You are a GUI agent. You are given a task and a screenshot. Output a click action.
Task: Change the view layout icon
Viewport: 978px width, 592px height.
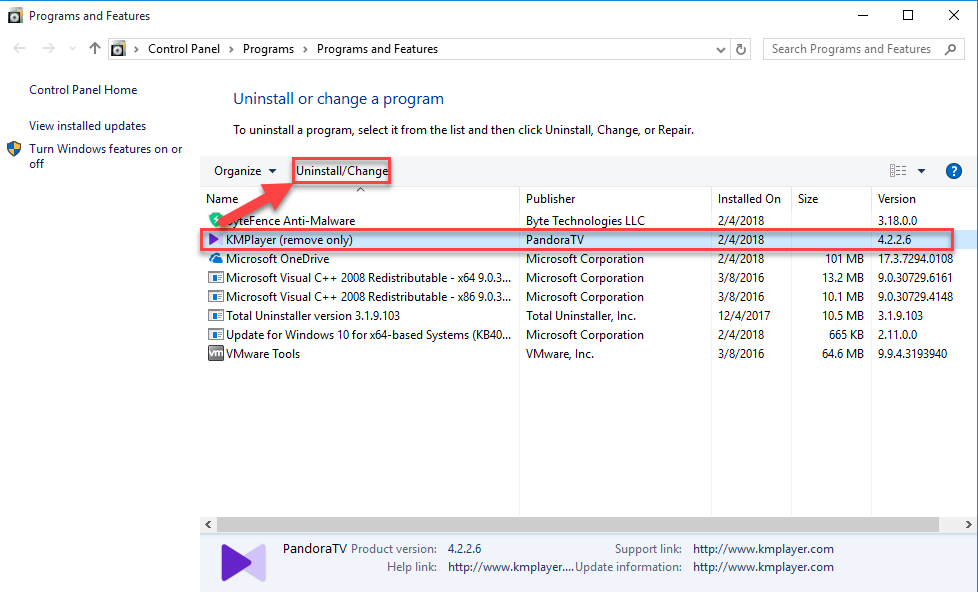(x=898, y=171)
